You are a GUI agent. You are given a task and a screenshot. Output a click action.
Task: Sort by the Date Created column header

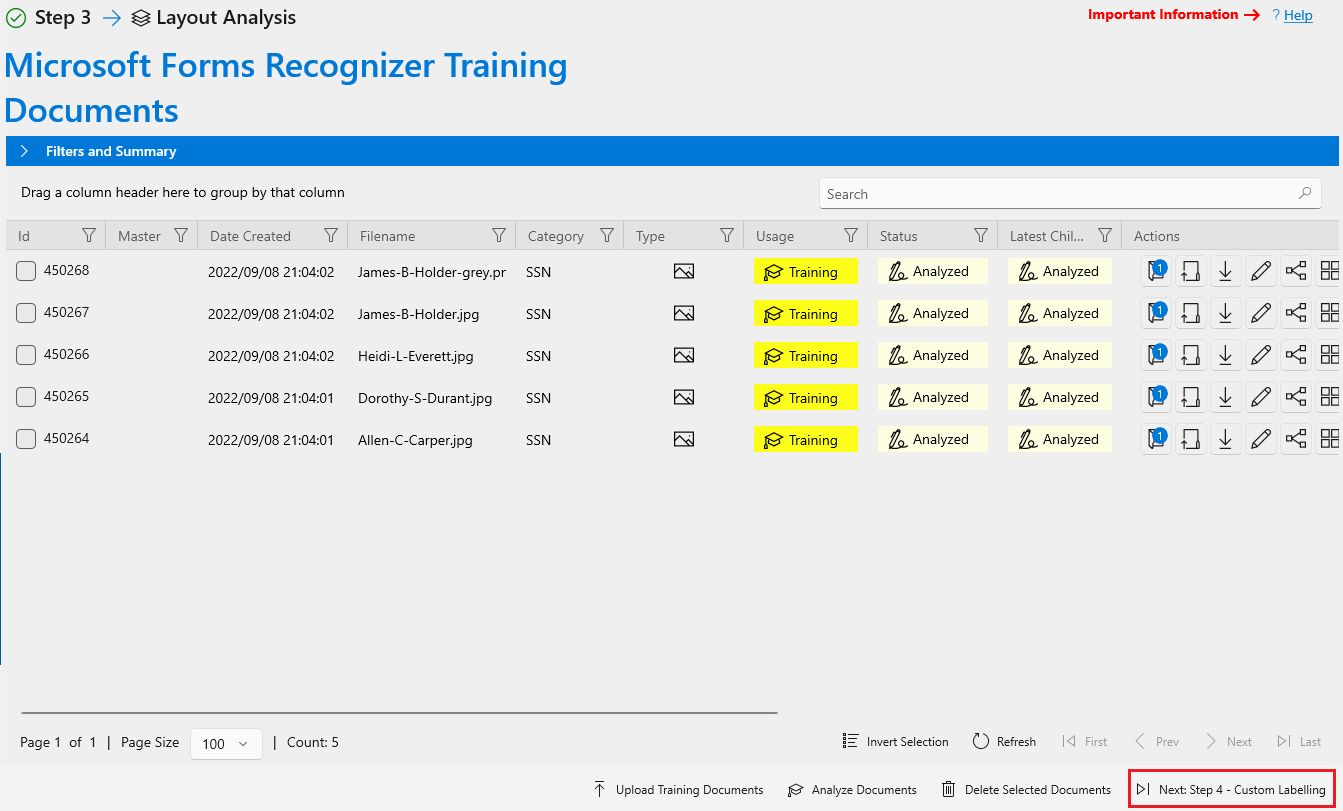pyautogui.click(x=250, y=236)
